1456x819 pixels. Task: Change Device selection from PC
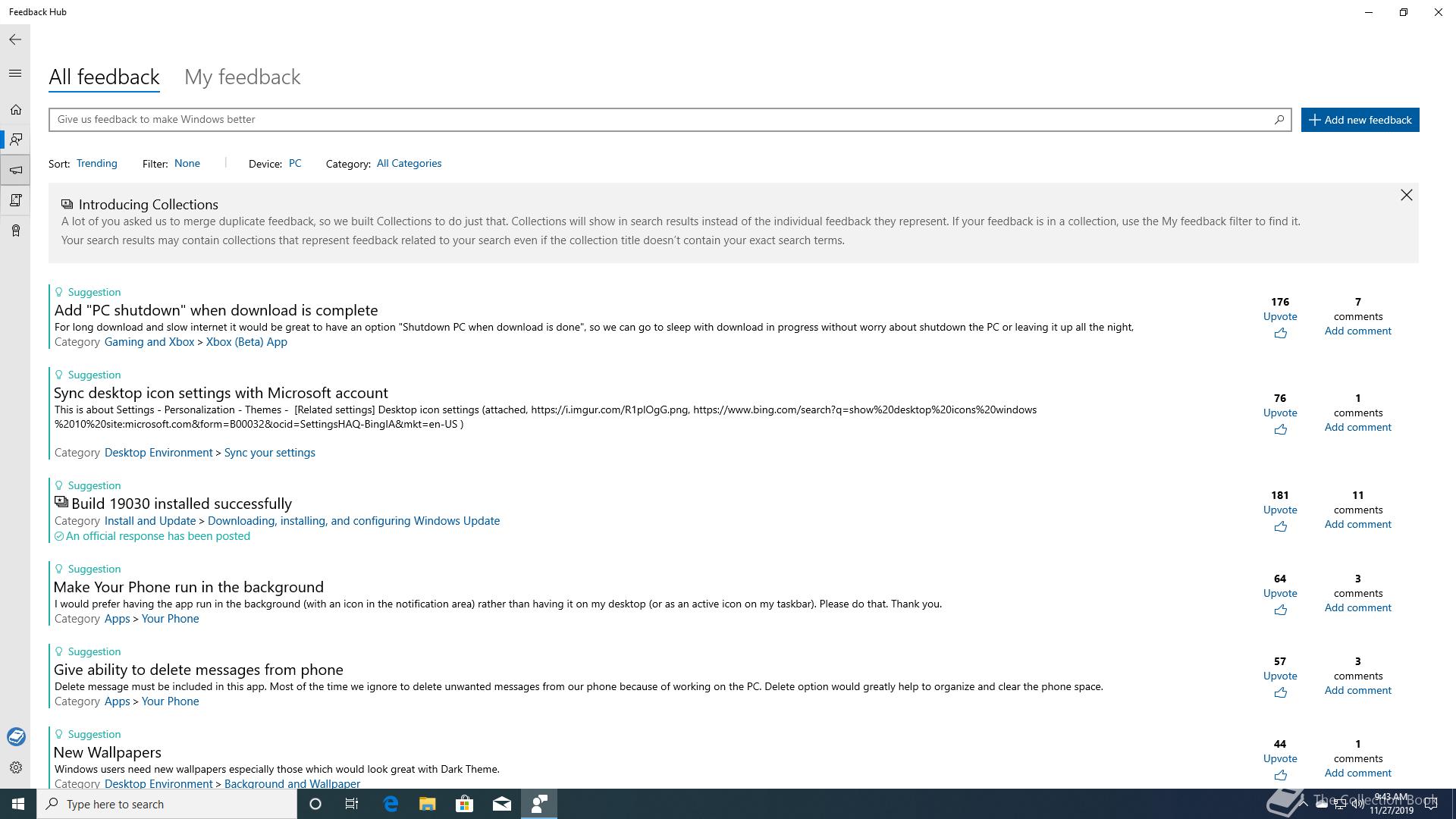tap(295, 163)
